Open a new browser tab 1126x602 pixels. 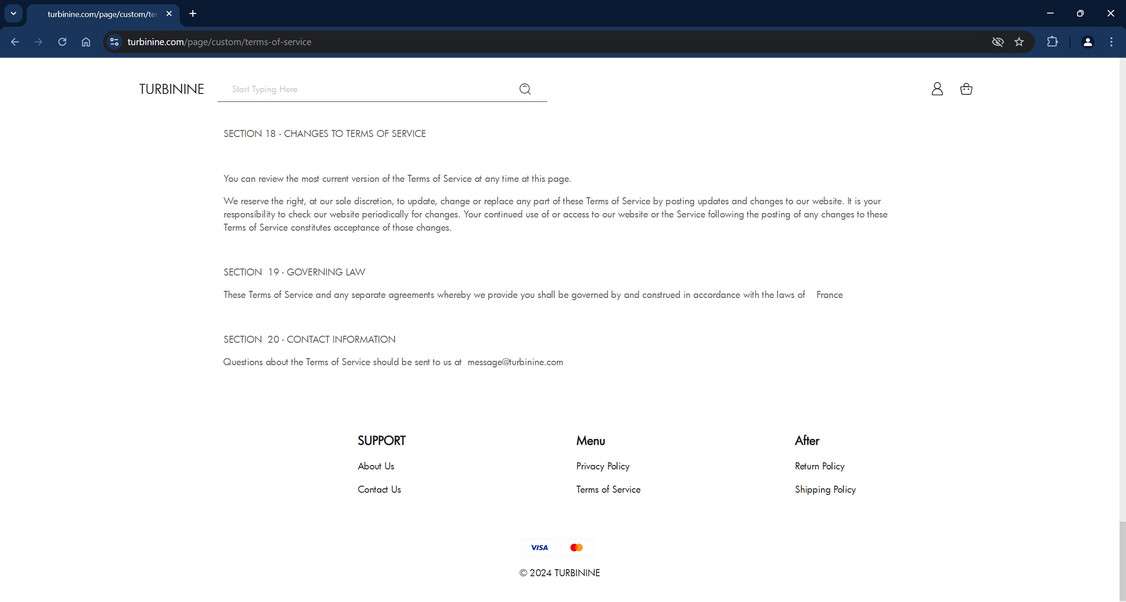pos(192,14)
